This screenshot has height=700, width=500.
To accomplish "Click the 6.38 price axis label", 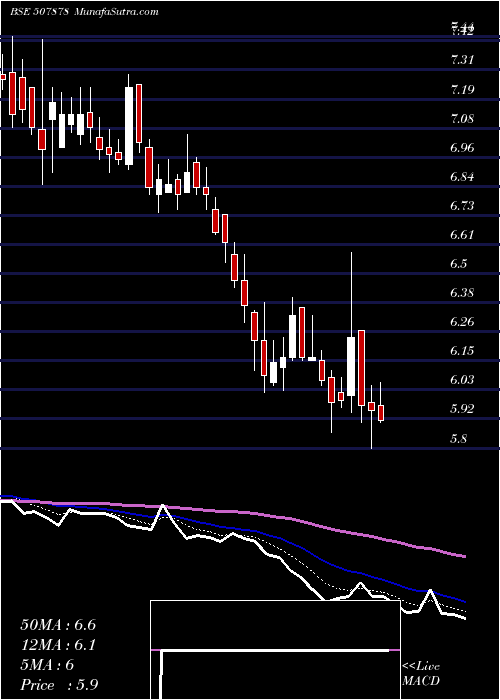I will (462, 293).
